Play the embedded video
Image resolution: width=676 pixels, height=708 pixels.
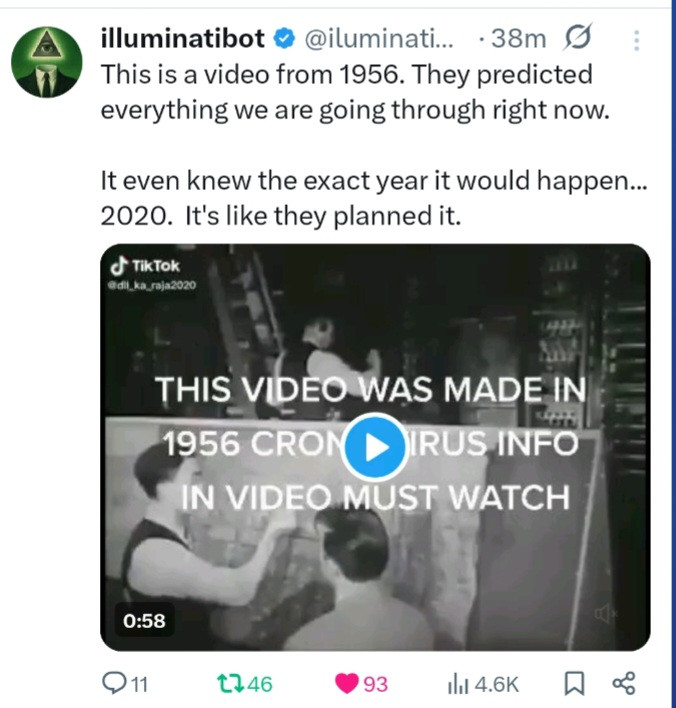[x=375, y=446]
